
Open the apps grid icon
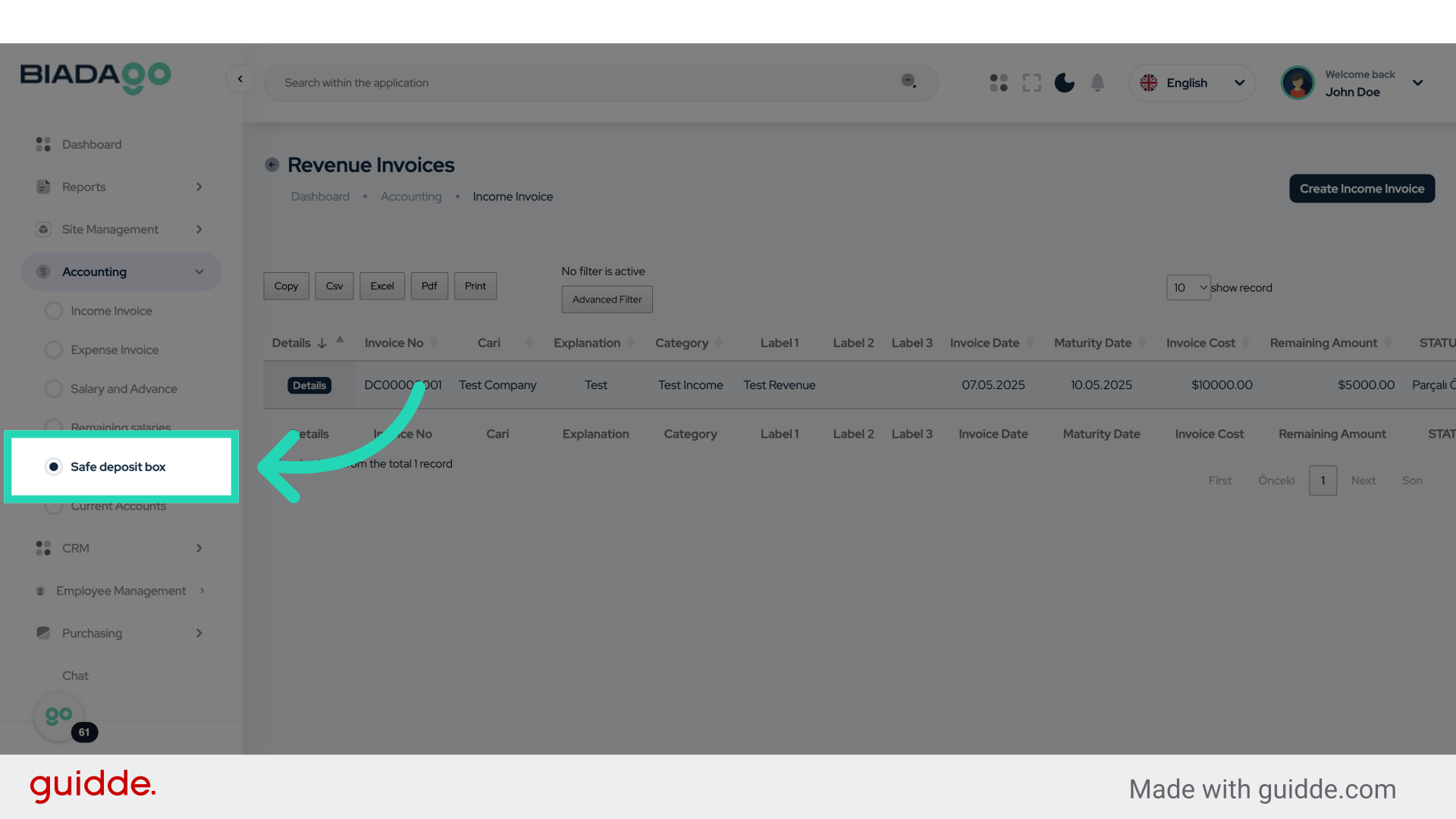999,83
